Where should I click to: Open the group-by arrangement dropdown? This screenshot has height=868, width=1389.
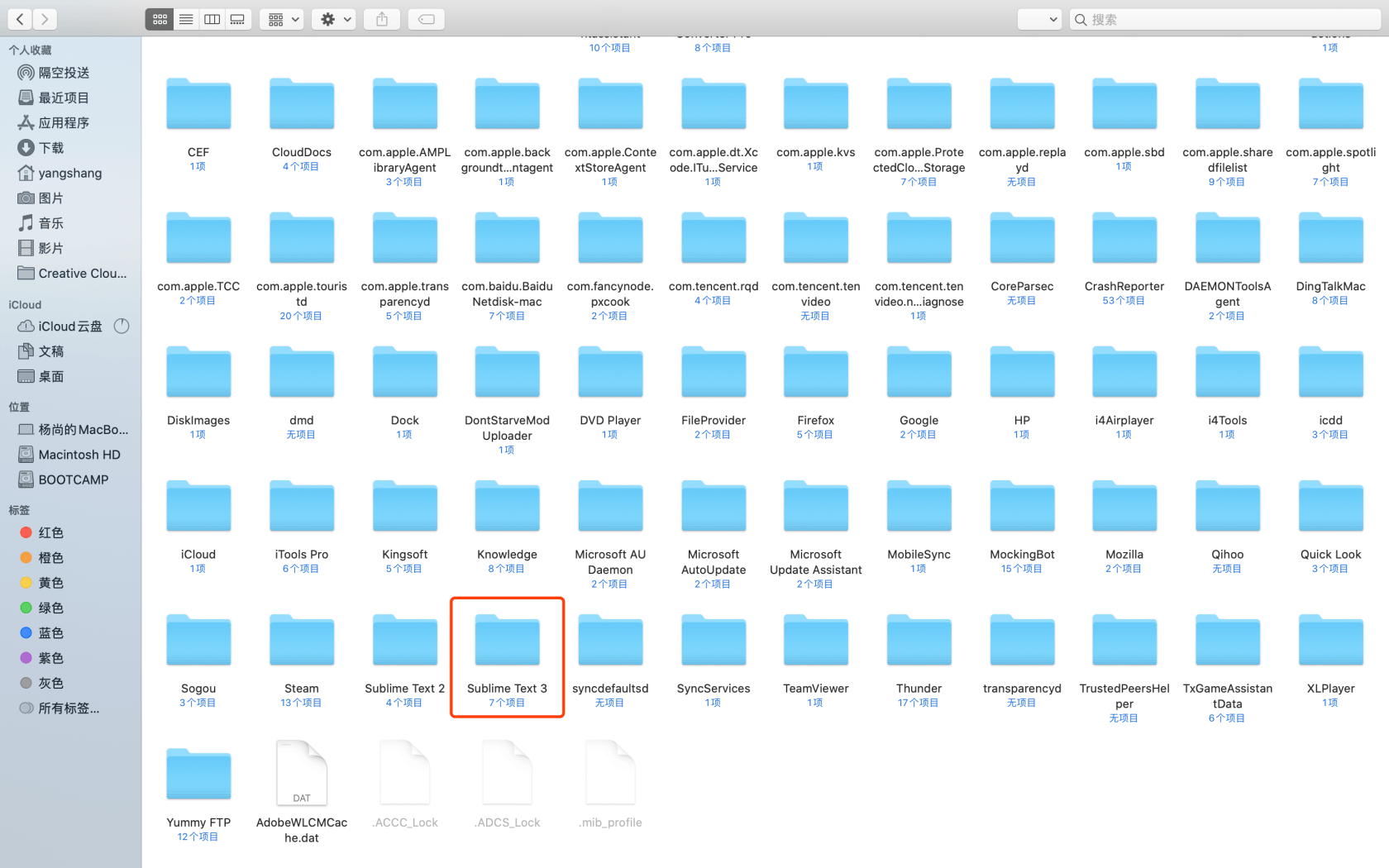point(282,19)
